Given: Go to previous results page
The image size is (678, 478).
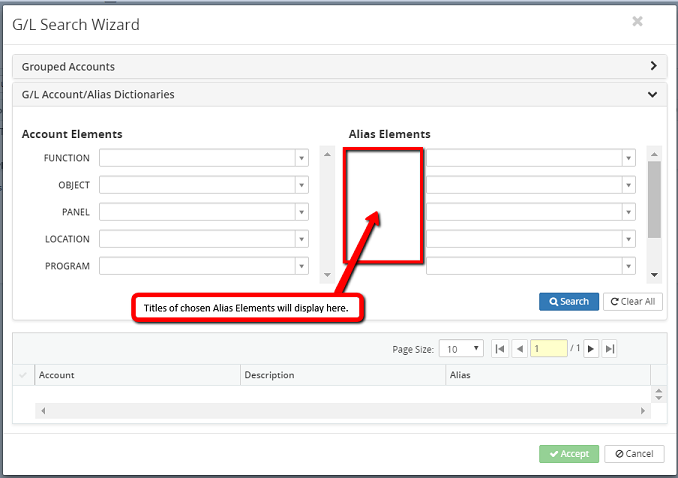Looking at the screenshot, I should point(519,349).
